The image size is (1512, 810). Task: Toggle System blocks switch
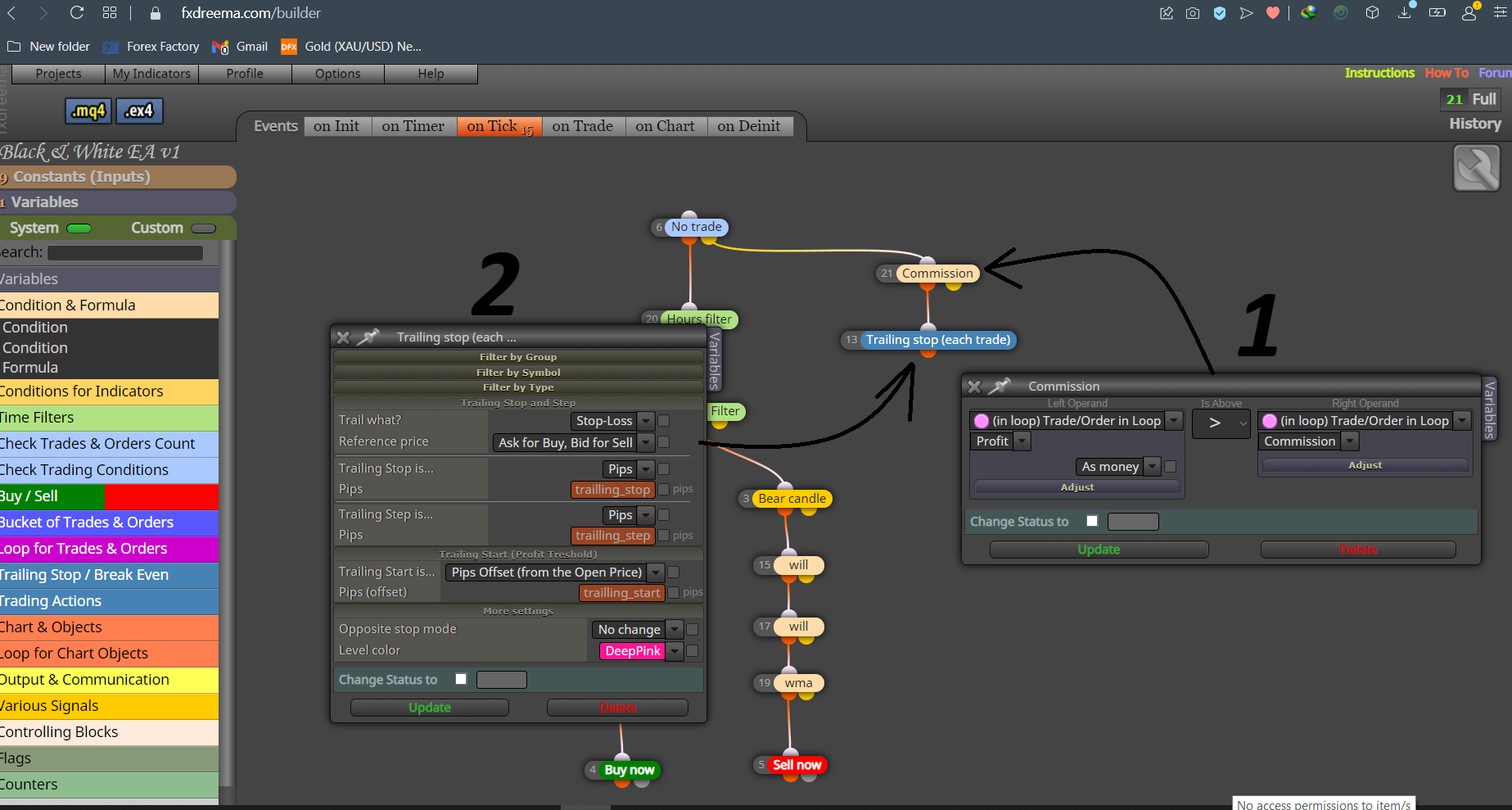[79, 228]
